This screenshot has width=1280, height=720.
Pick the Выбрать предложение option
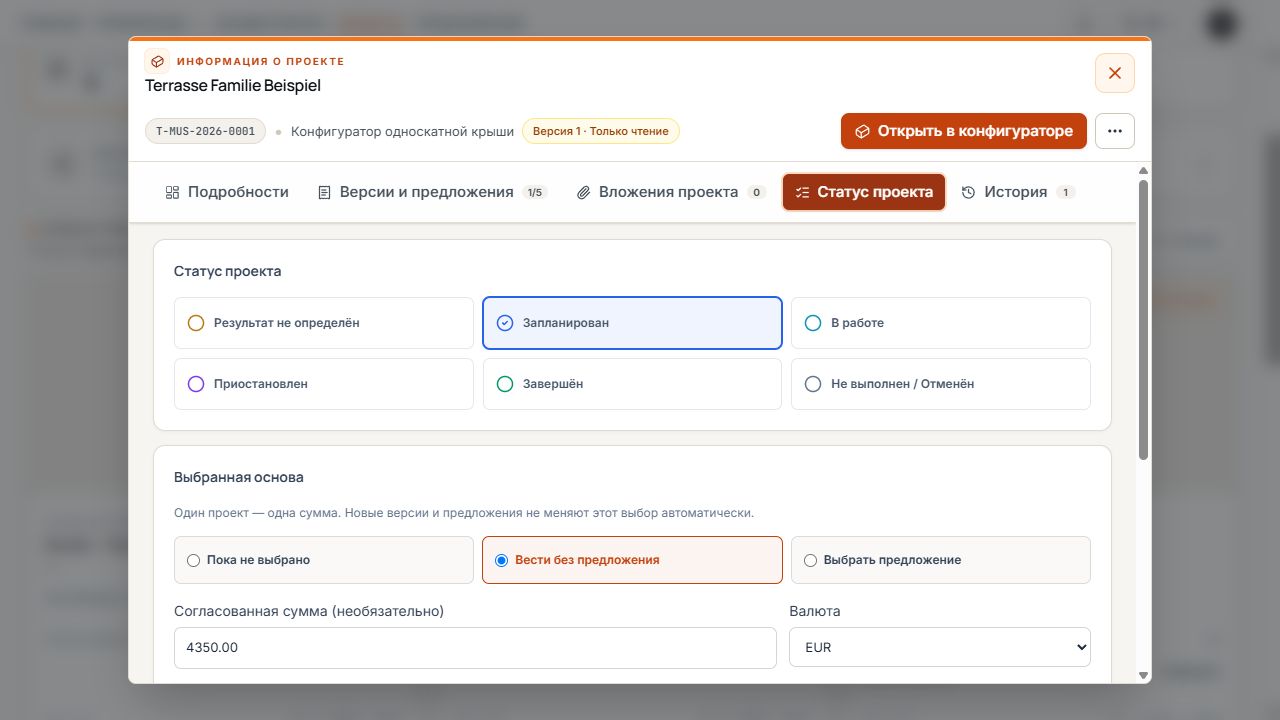941,560
